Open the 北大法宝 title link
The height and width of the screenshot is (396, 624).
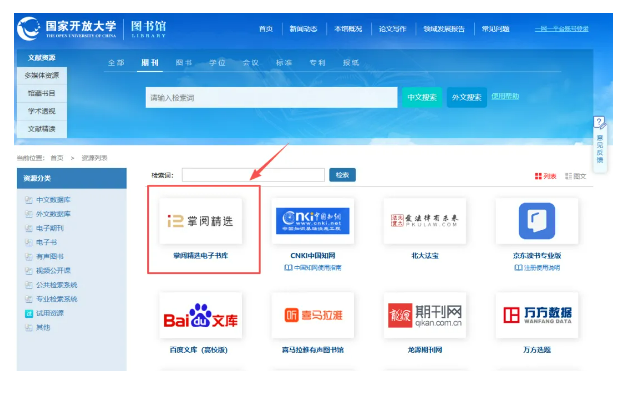425,256
